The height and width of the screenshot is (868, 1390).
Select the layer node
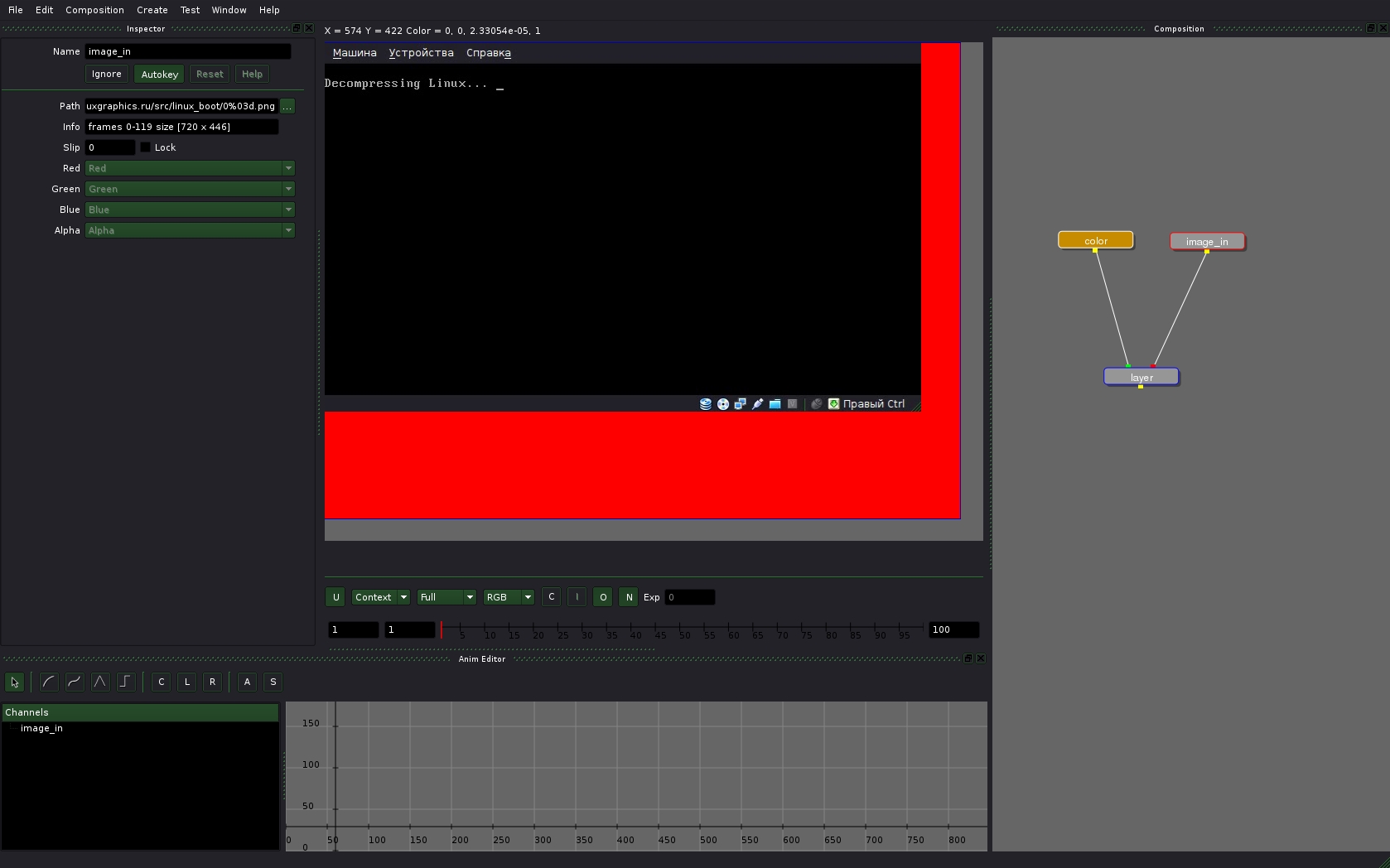pos(1141,377)
